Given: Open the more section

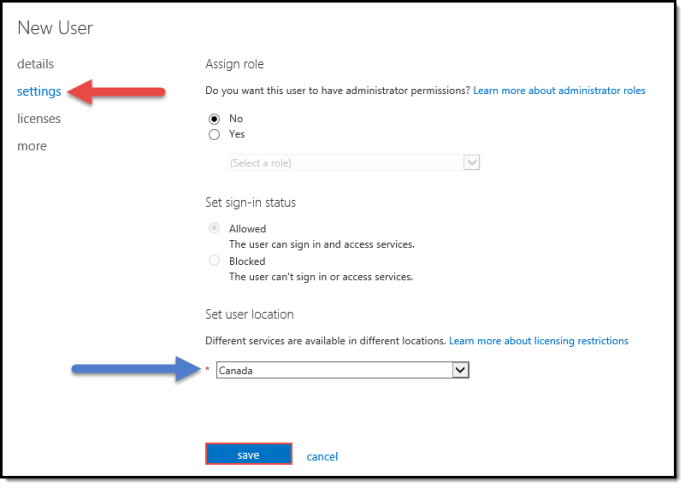Looking at the screenshot, I should coord(32,146).
